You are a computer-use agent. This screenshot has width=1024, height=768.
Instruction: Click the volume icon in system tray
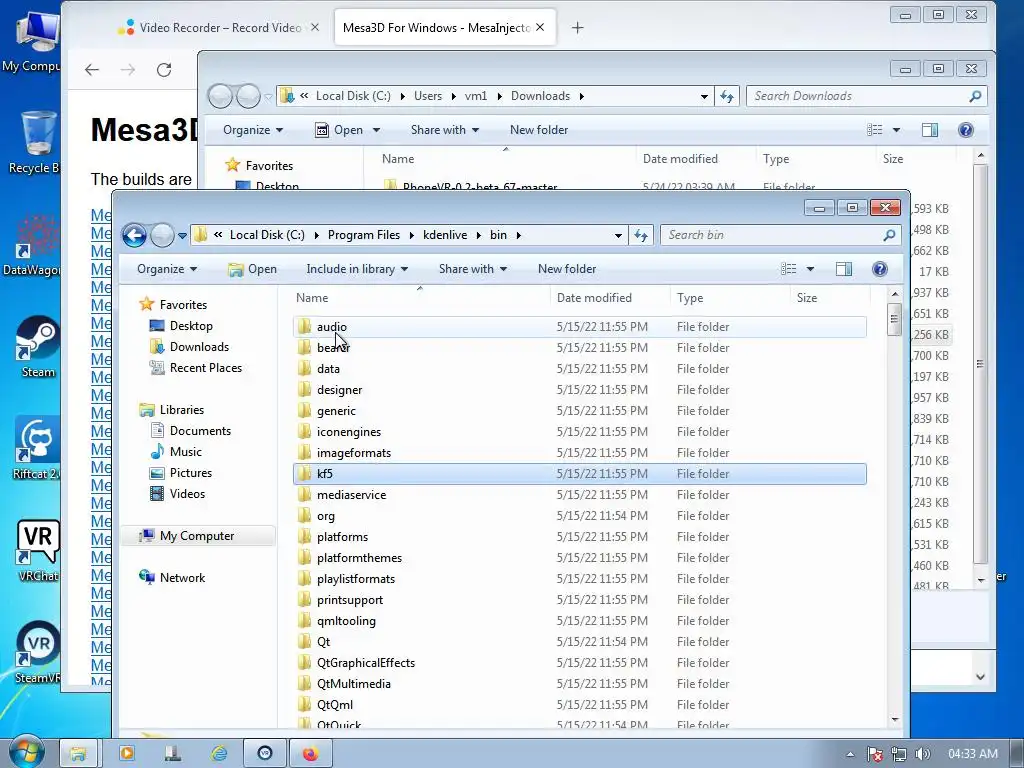click(x=922, y=754)
